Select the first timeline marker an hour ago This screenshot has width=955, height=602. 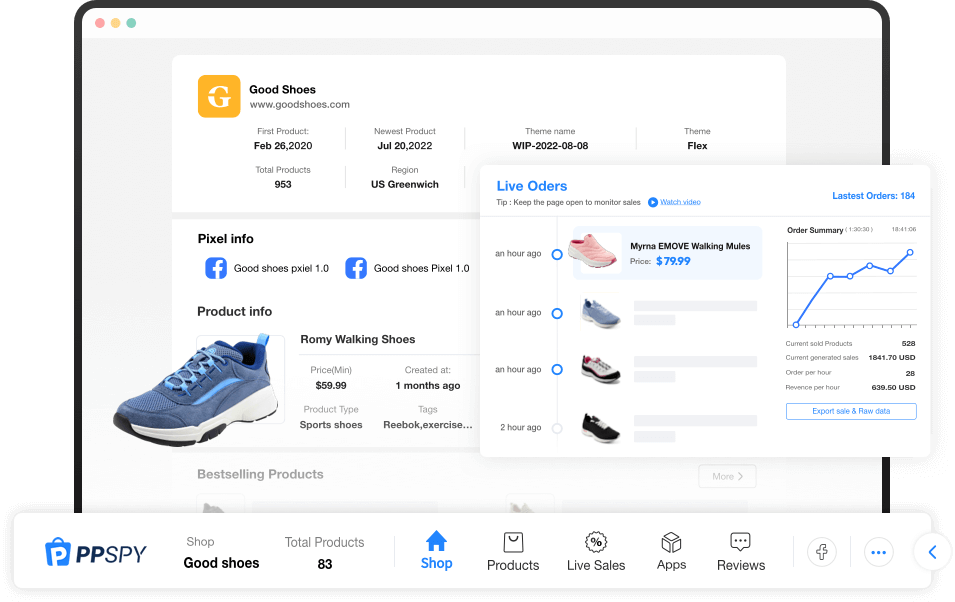coord(557,254)
